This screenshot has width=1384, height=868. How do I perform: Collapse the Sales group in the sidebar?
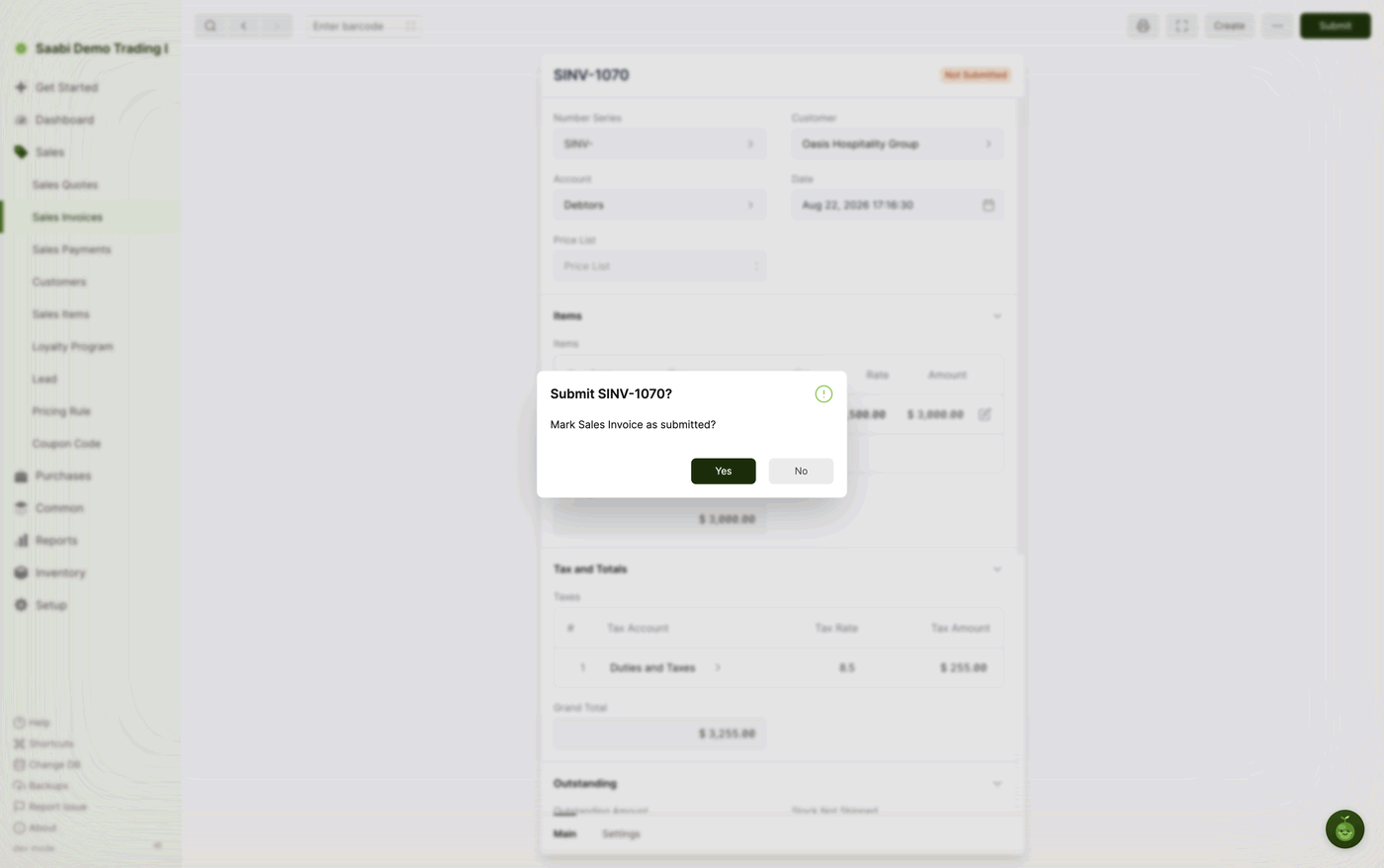coord(90,152)
